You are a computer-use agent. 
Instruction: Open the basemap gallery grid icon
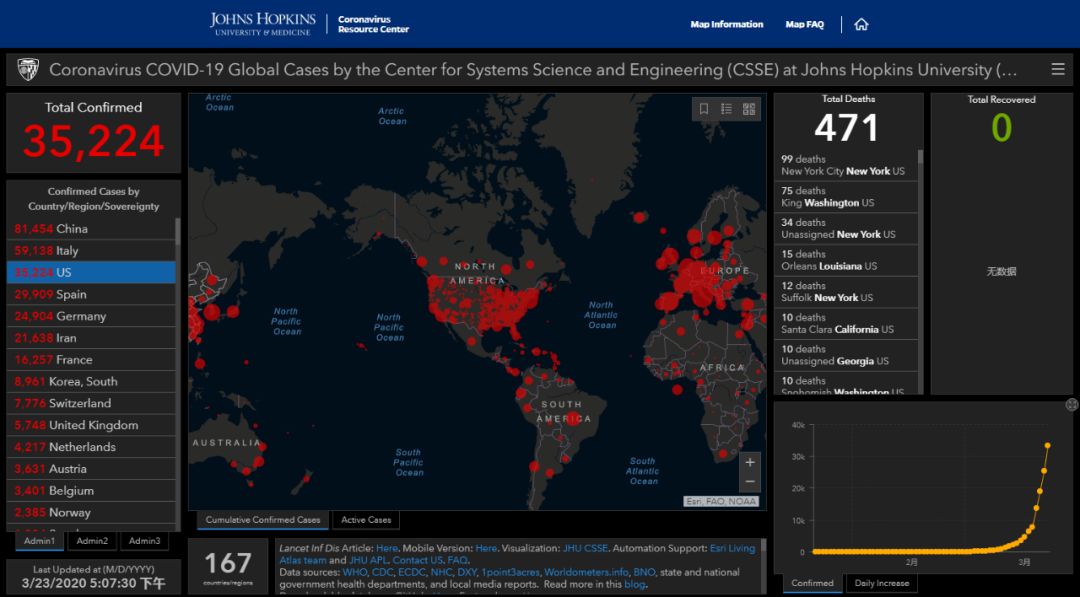[749, 109]
